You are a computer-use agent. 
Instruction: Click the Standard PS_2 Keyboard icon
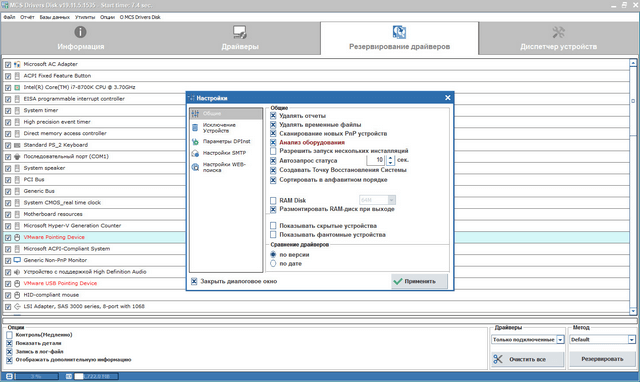[x=17, y=145]
